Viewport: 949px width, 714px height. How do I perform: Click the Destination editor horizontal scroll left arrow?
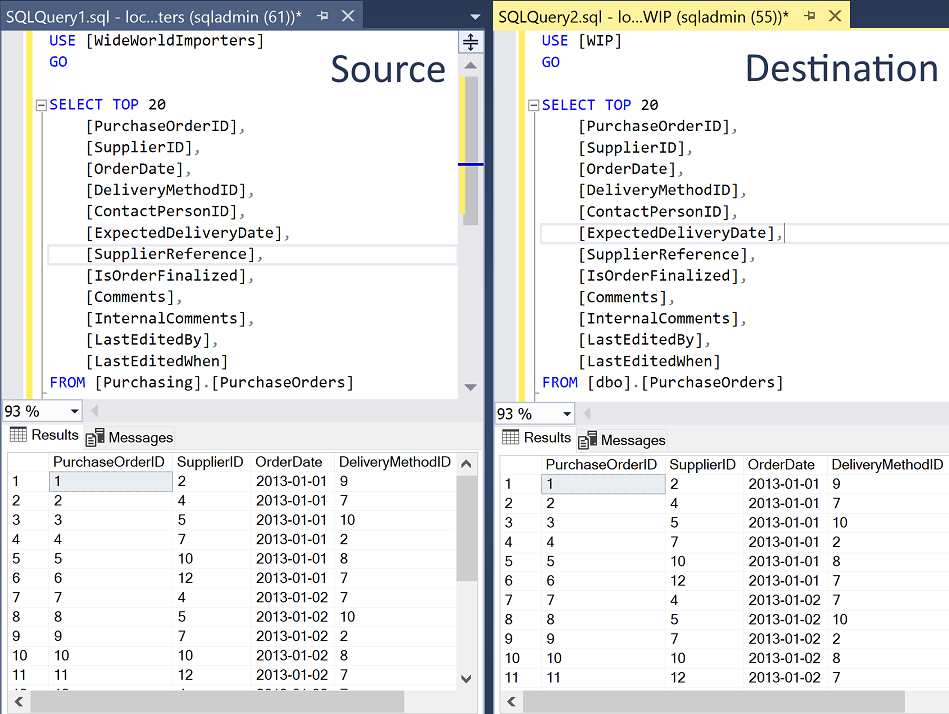tap(587, 414)
